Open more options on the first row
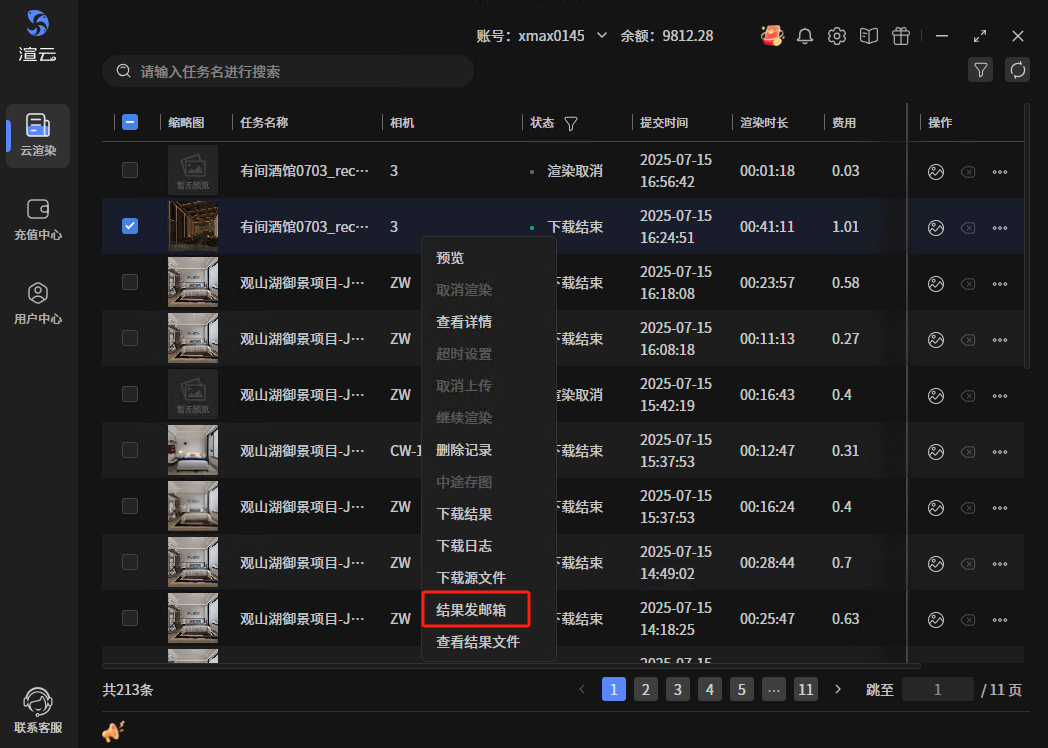 coord(1000,171)
